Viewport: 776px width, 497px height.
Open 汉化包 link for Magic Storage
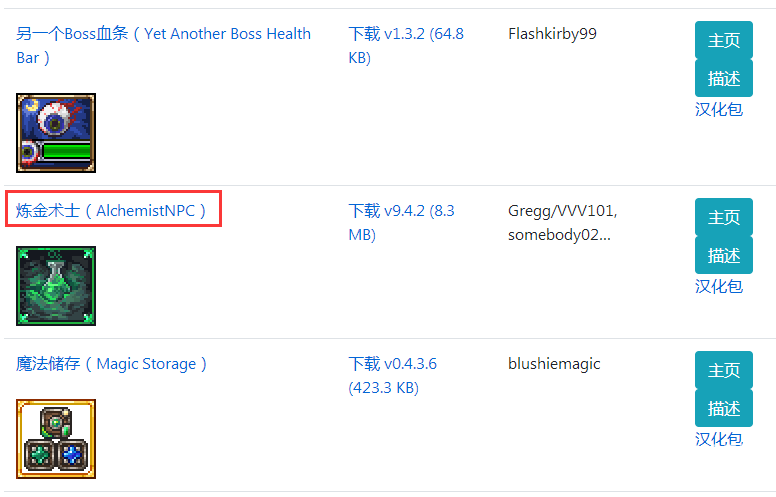(719, 439)
